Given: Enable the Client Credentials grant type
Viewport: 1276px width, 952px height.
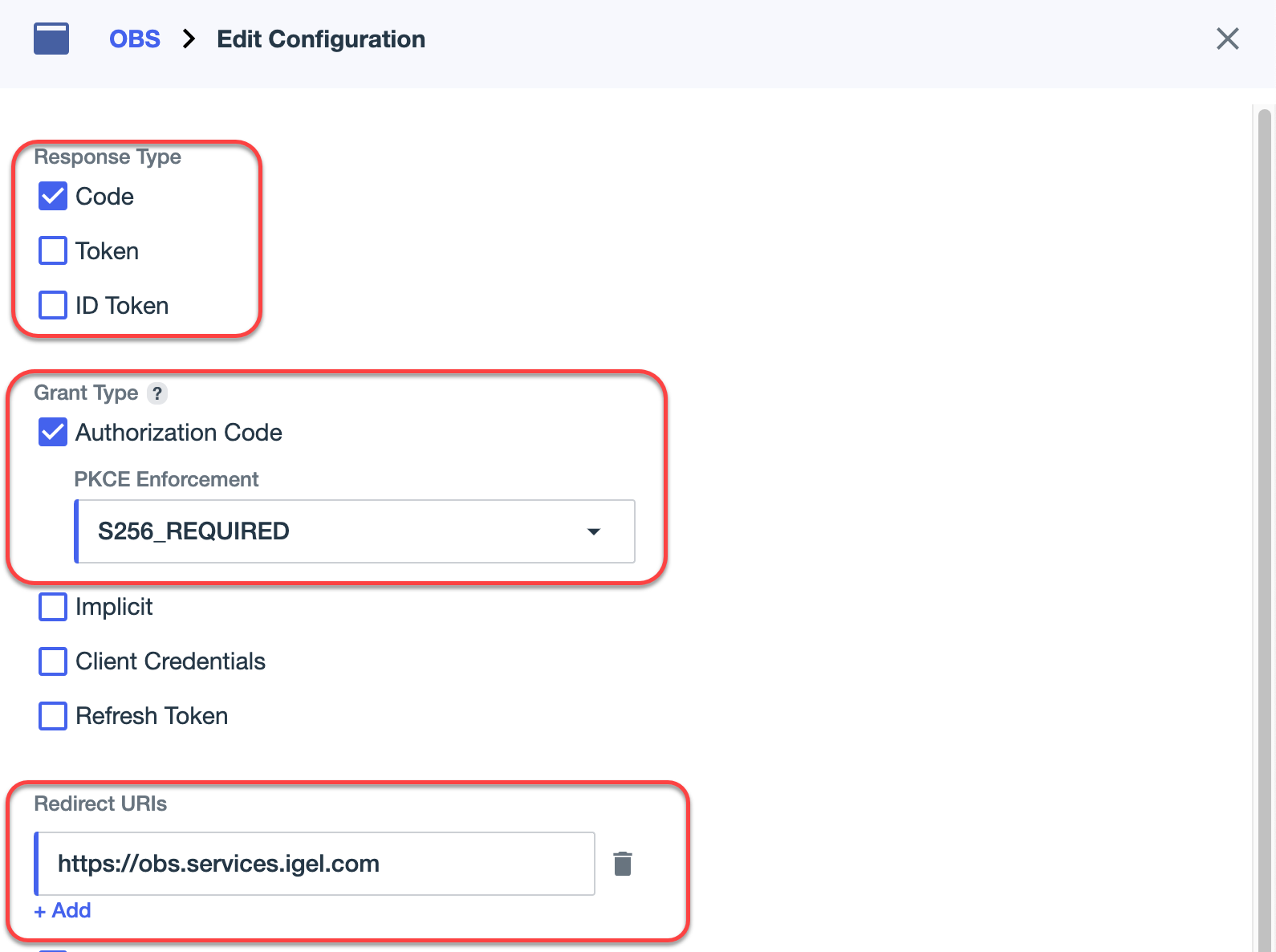Looking at the screenshot, I should tap(53, 661).
